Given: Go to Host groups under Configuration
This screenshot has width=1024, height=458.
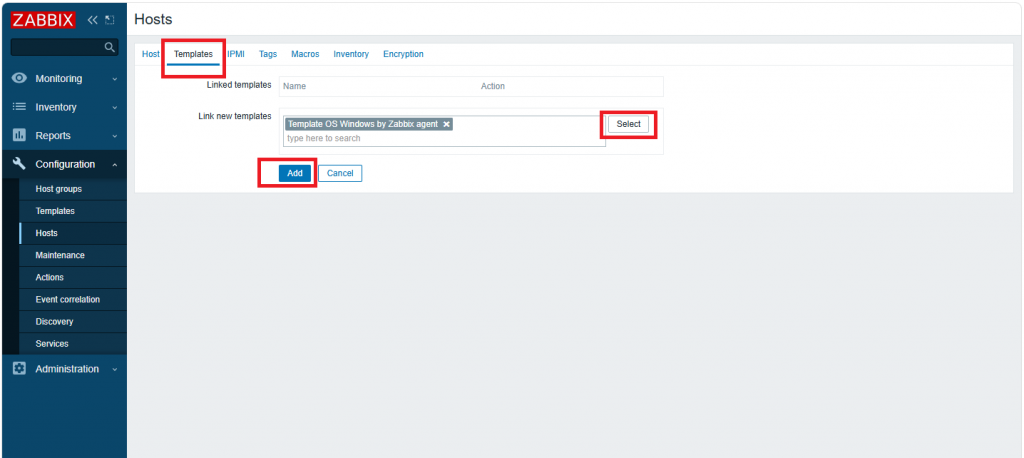Looking at the screenshot, I should (x=72, y=189).
